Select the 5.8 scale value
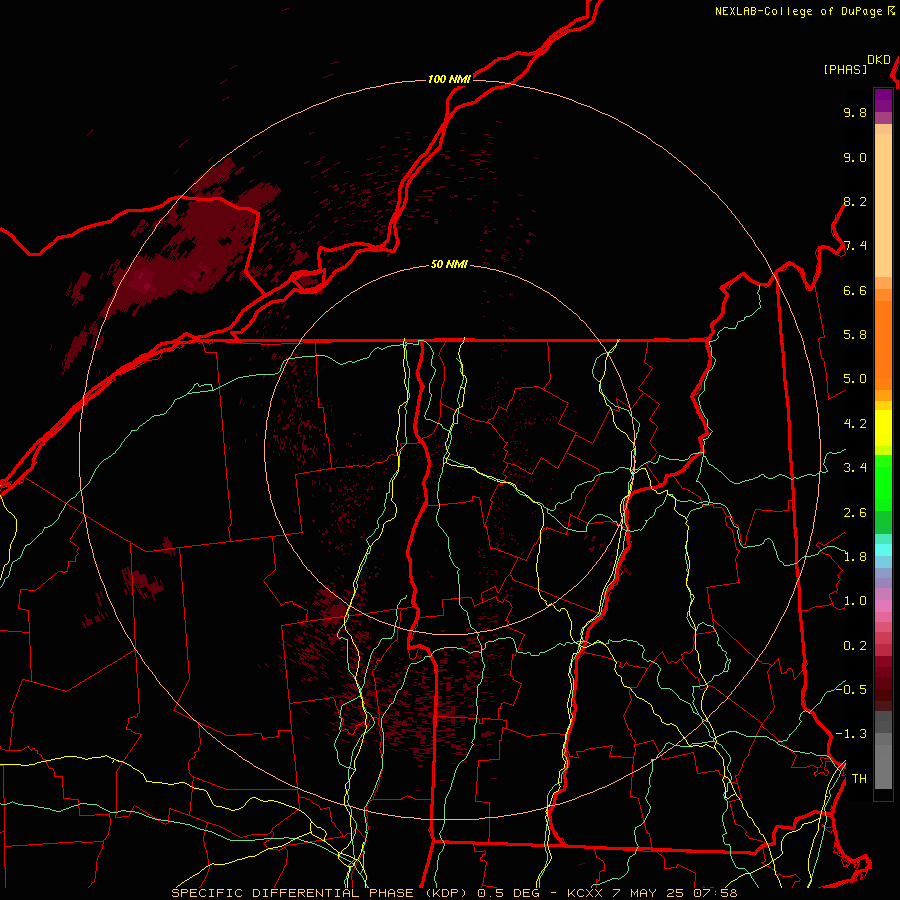 click(855, 335)
